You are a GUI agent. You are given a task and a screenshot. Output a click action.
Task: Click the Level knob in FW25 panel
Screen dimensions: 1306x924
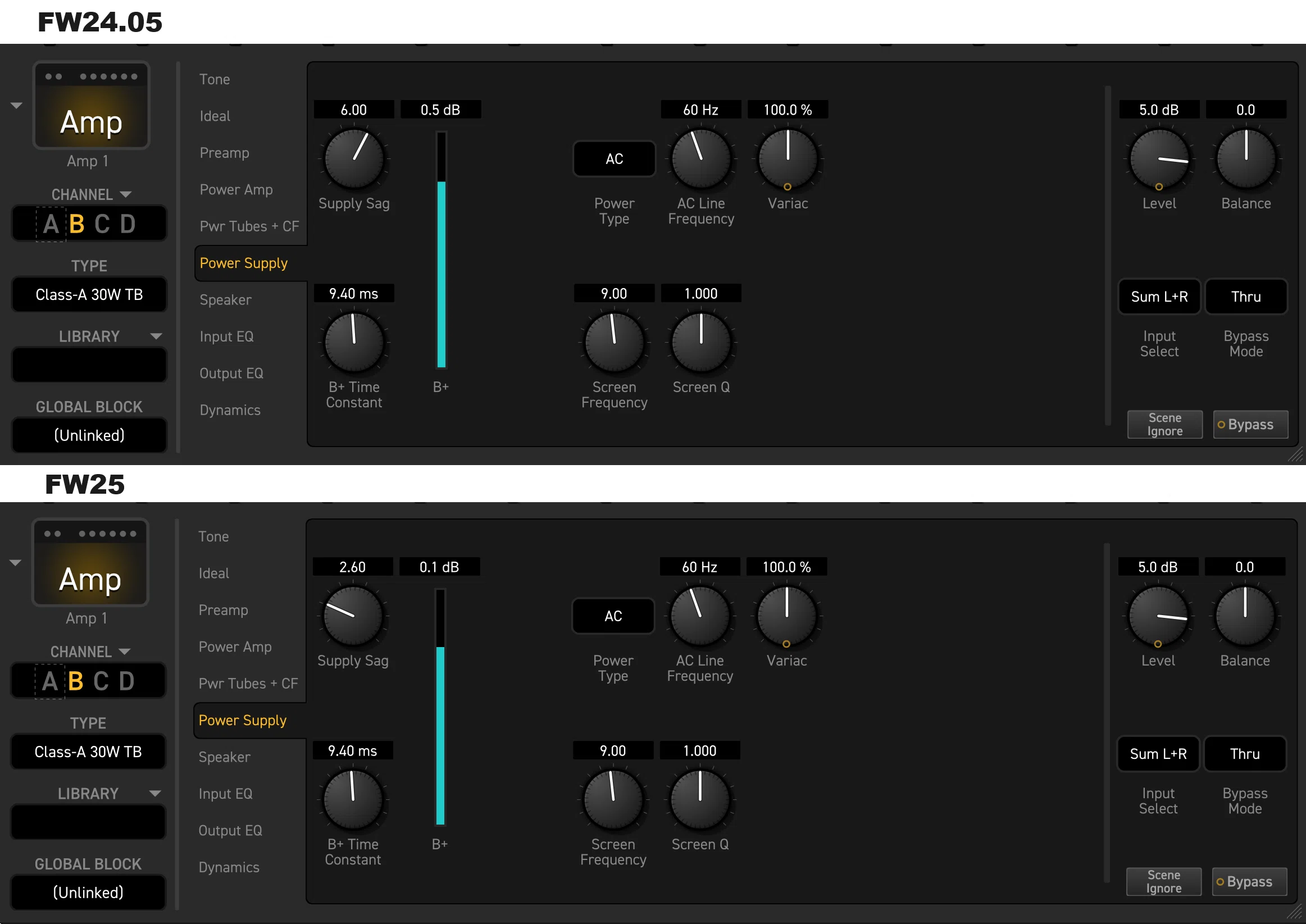tap(1158, 616)
